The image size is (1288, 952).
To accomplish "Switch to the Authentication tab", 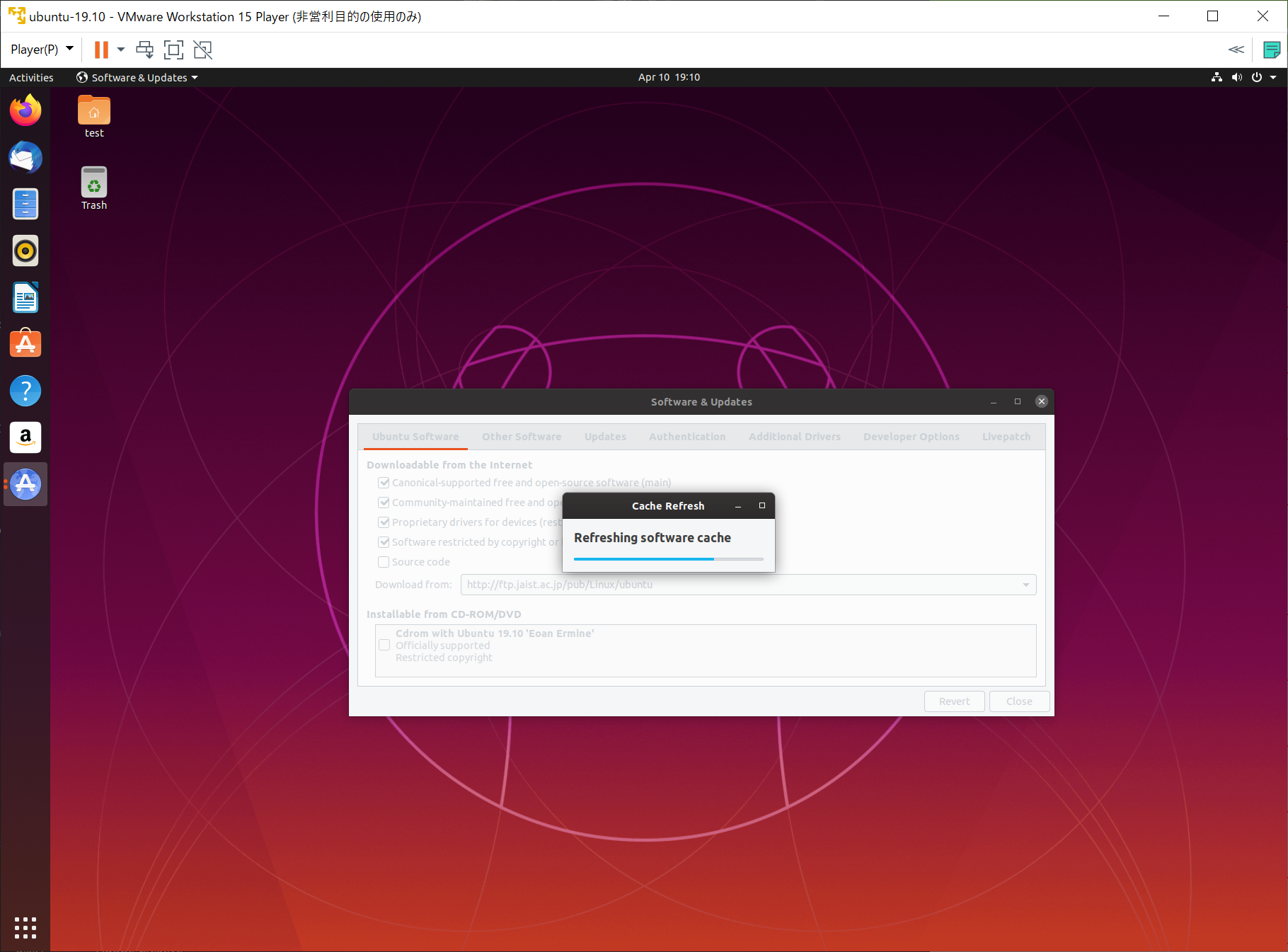I will tap(687, 437).
